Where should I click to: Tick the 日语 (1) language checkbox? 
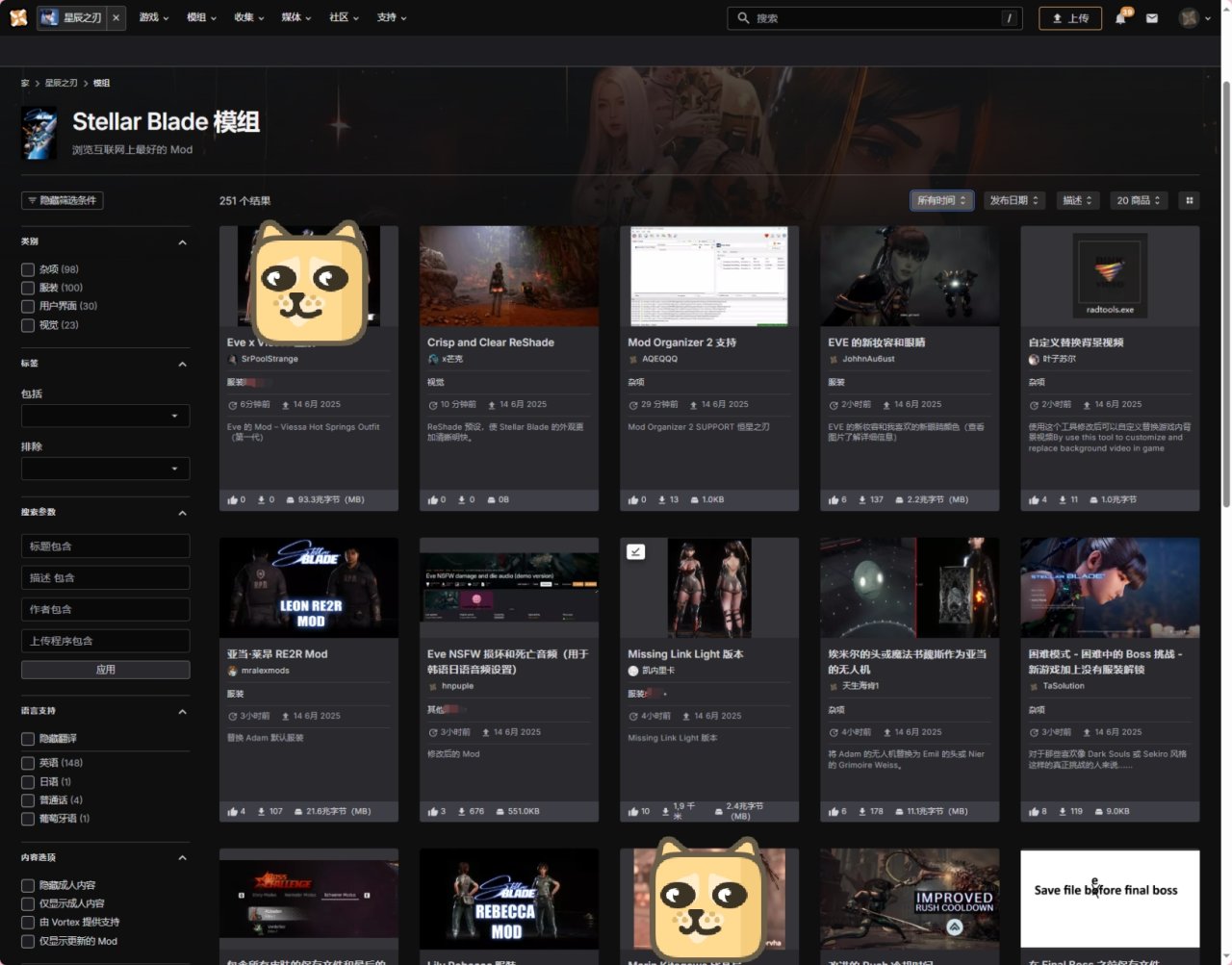pyautogui.click(x=28, y=782)
